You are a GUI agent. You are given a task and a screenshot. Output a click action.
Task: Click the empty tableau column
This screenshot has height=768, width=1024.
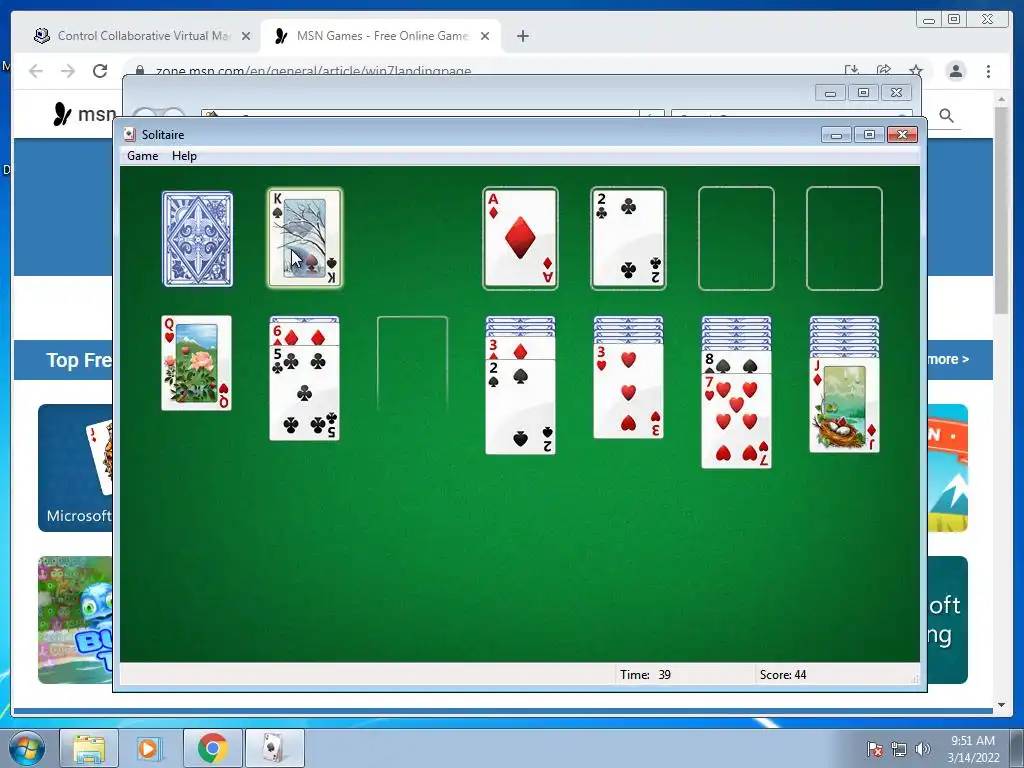coord(412,364)
